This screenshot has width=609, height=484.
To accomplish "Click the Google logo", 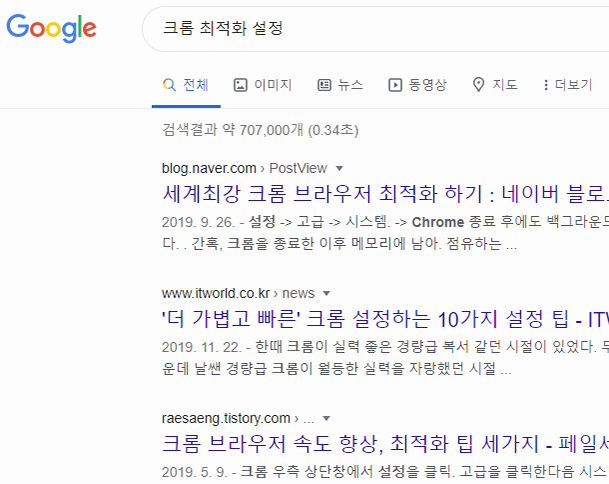I will (51, 28).
